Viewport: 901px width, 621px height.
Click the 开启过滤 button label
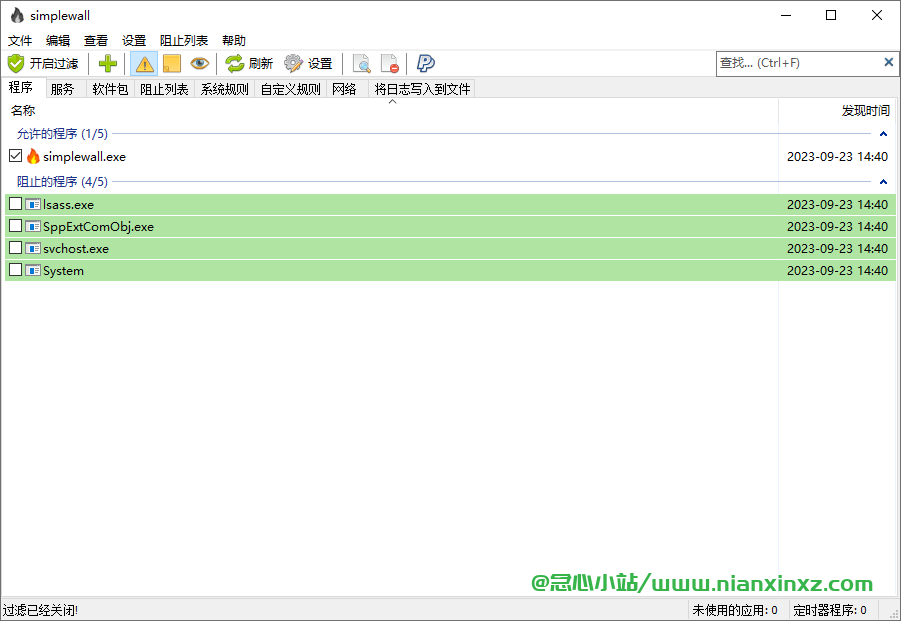[54, 63]
